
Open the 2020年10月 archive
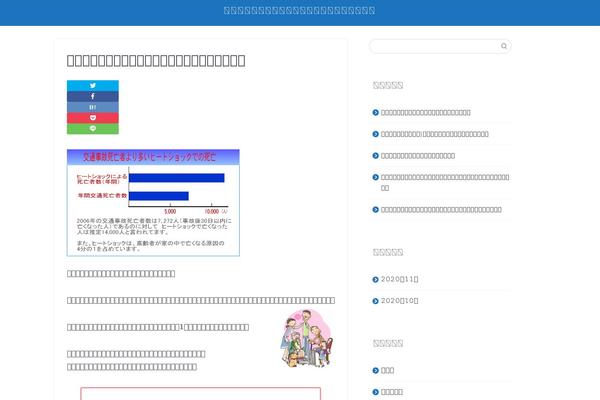pos(399,301)
